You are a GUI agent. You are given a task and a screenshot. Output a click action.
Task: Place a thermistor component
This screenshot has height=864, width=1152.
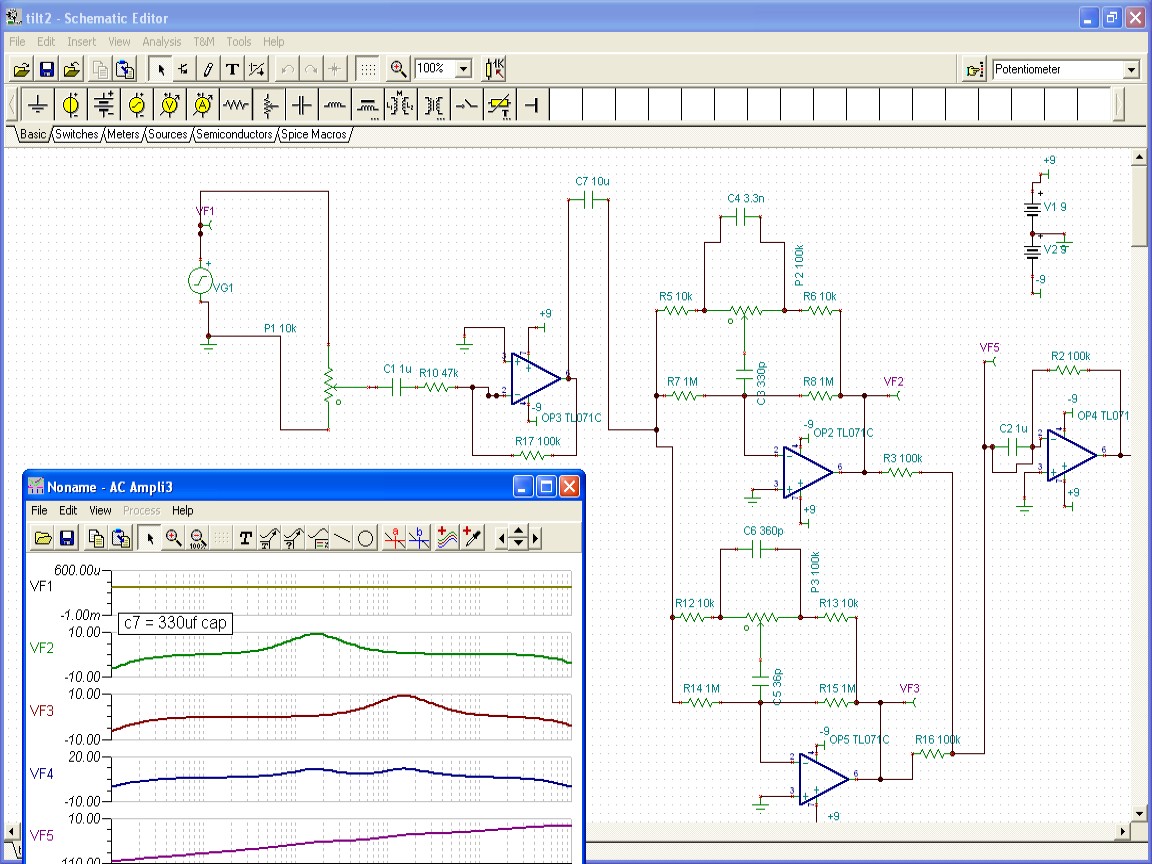tap(500, 105)
